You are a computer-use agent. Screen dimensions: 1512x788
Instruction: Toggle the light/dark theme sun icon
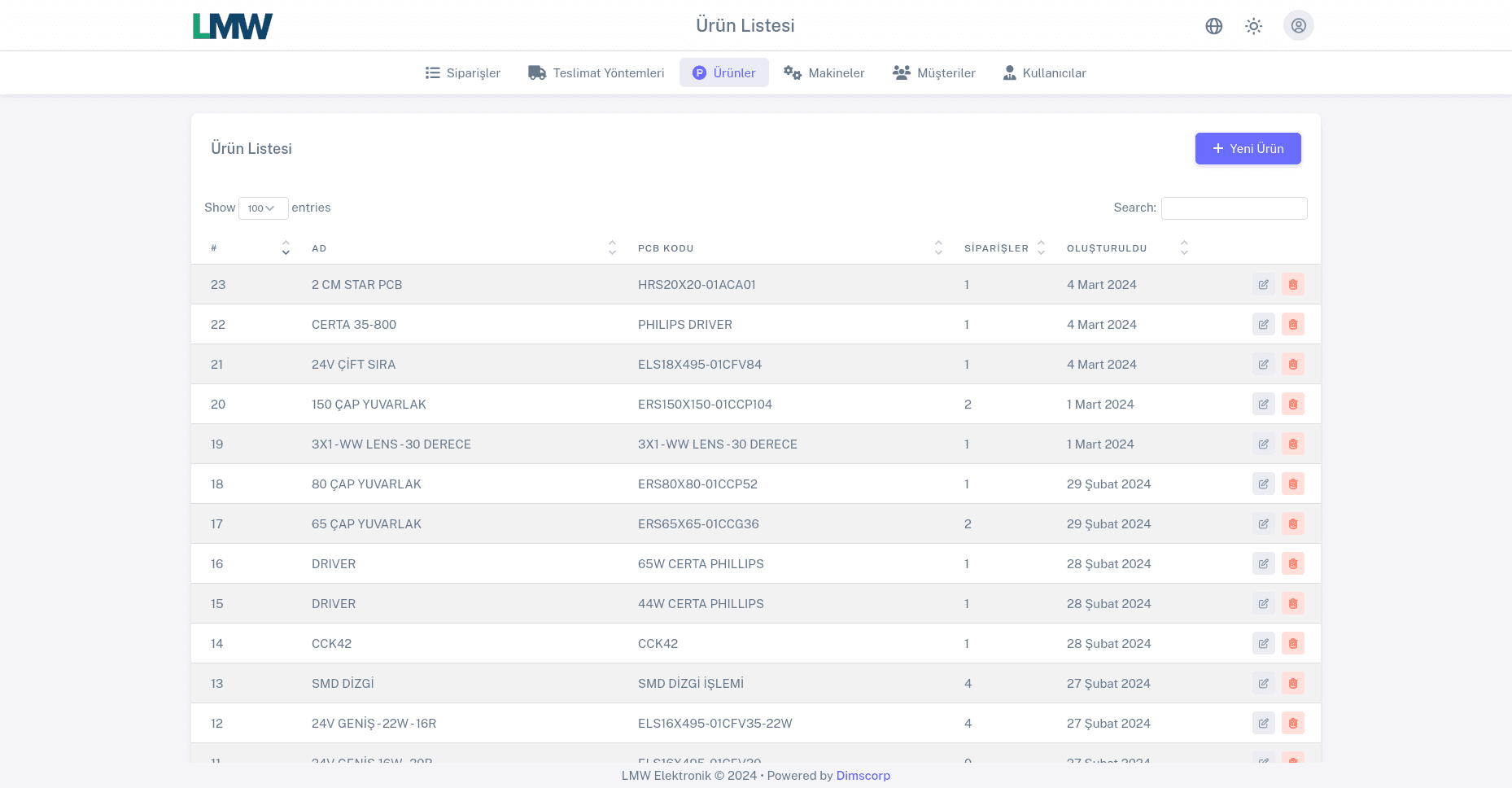[1253, 26]
